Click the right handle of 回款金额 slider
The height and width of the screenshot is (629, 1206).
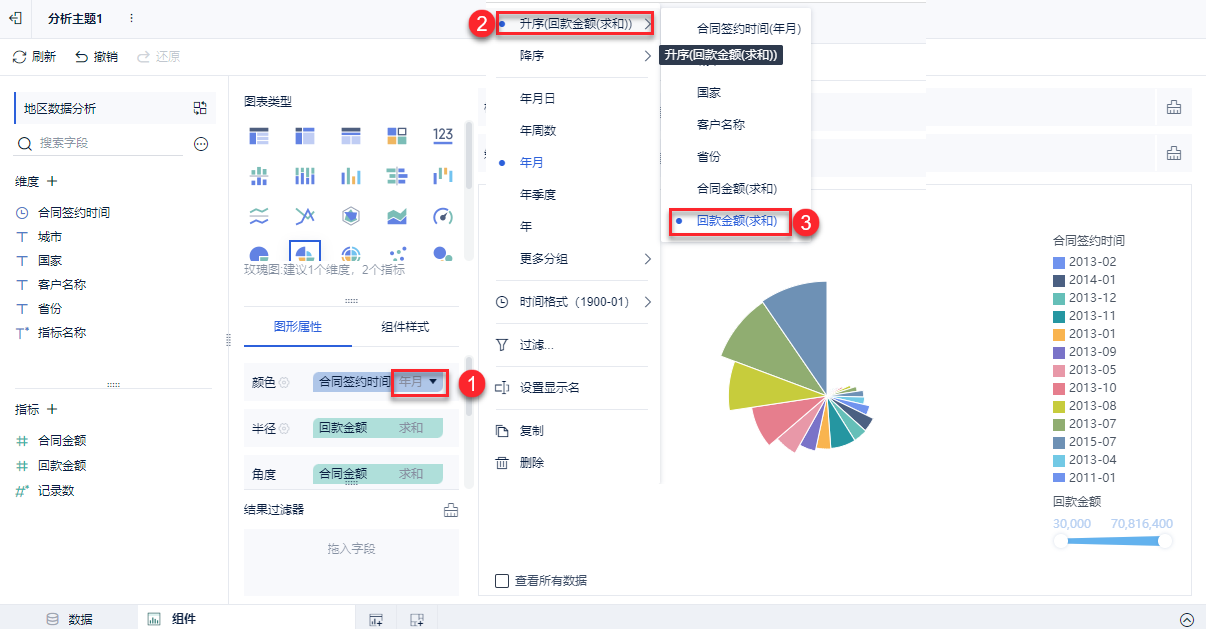click(1165, 541)
